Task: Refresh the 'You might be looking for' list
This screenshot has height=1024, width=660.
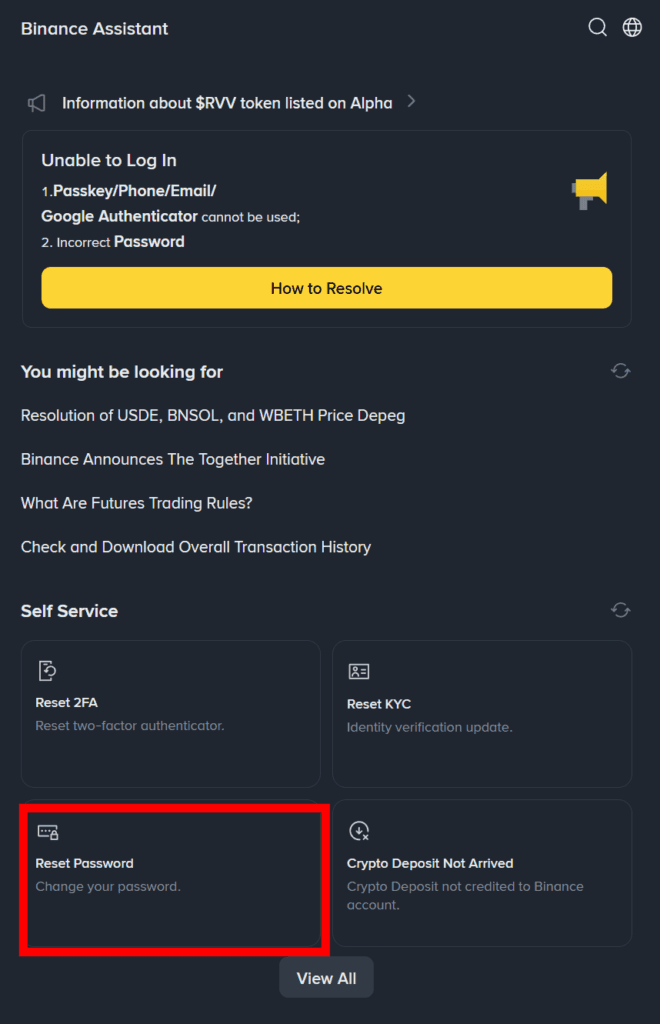Action: pos(621,371)
